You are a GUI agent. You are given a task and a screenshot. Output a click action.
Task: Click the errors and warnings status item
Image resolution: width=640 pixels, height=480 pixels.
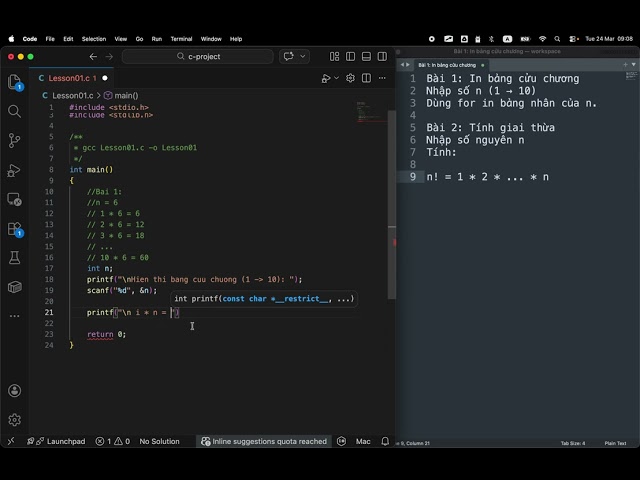click(113, 441)
